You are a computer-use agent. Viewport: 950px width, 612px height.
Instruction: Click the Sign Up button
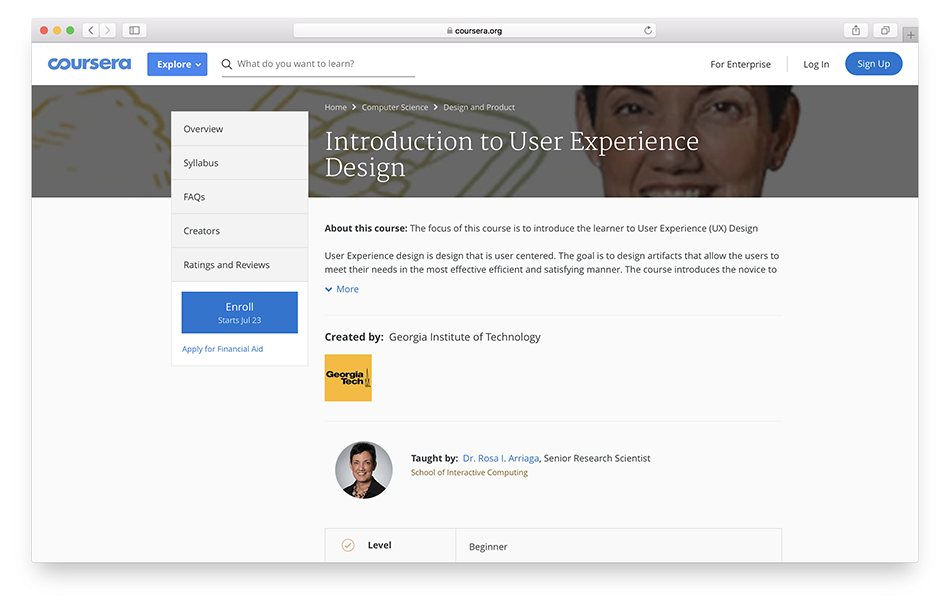[873, 64]
